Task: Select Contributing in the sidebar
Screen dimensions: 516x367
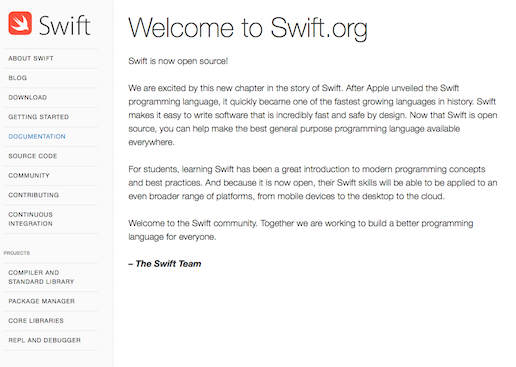Action: click(x=33, y=195)
